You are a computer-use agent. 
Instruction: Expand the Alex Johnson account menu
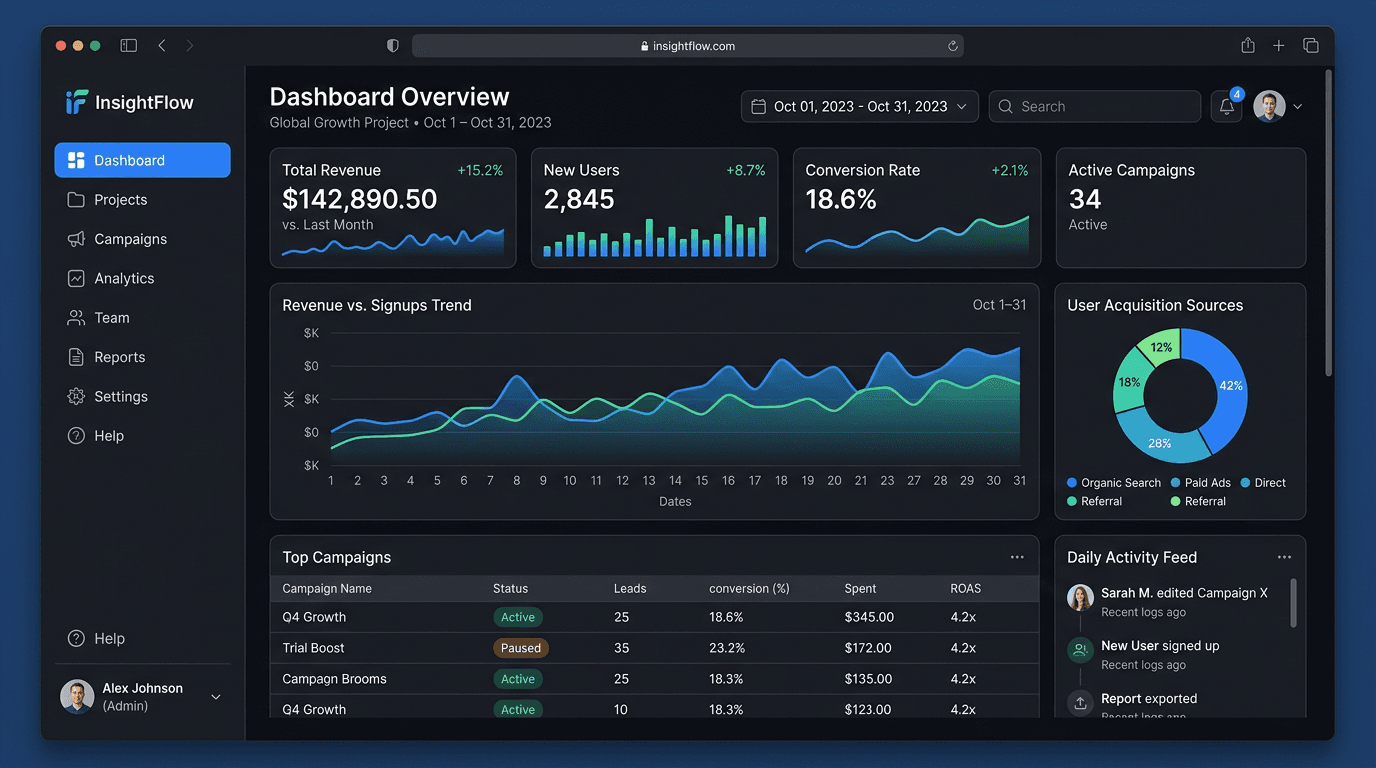143,696
